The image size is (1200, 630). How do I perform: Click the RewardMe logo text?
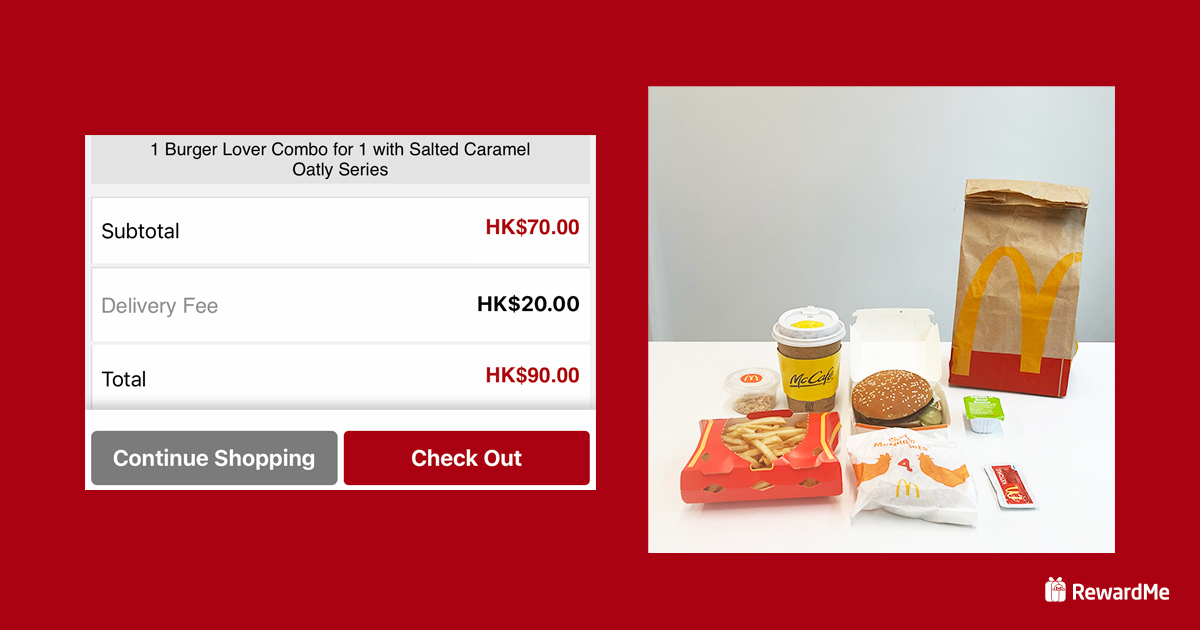(1120, 591)
